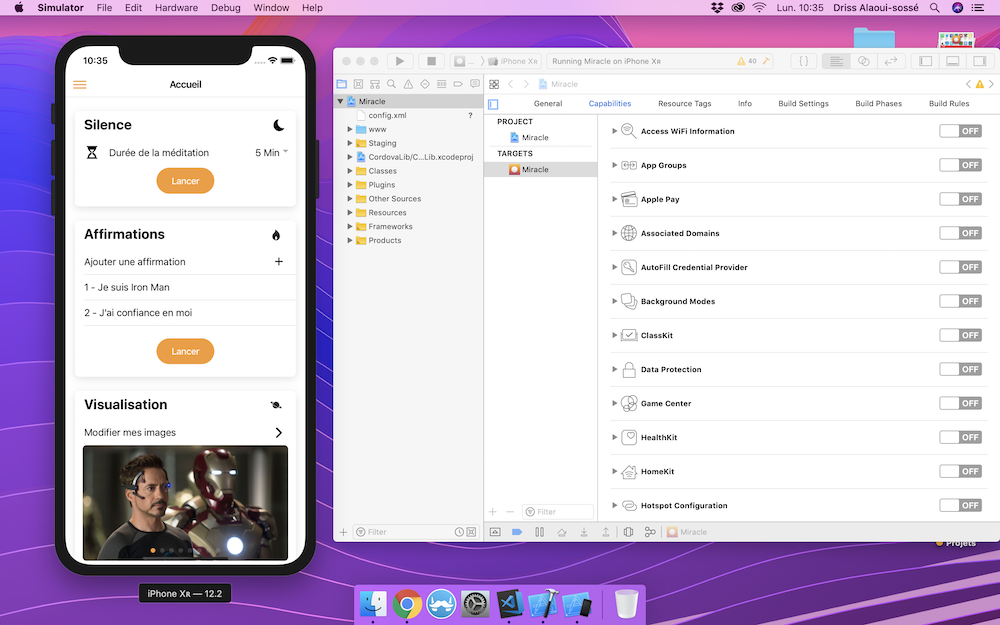Click Step Over in debug bar
This screenshot has height=625, width=1000.
(562, 532)
